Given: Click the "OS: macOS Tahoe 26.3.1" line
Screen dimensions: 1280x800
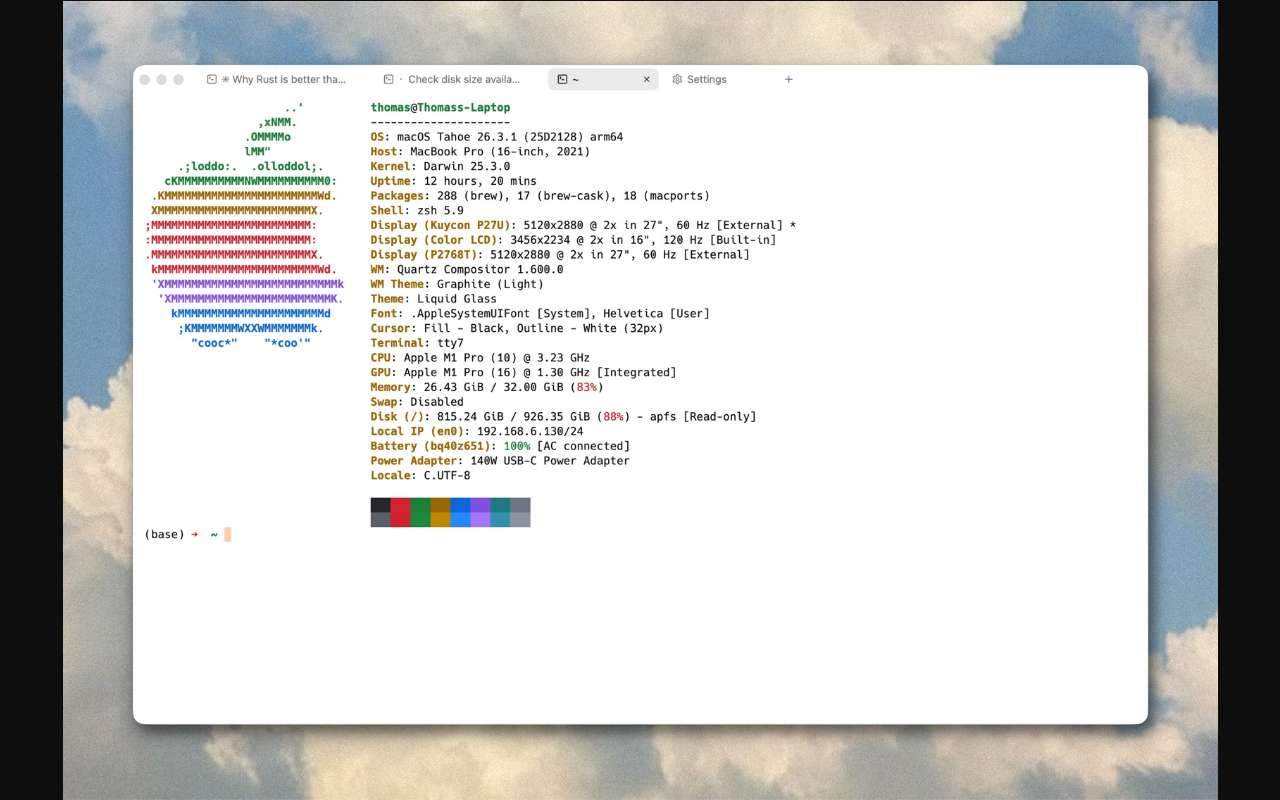Looking at the screenshot, I should point(497,137).
